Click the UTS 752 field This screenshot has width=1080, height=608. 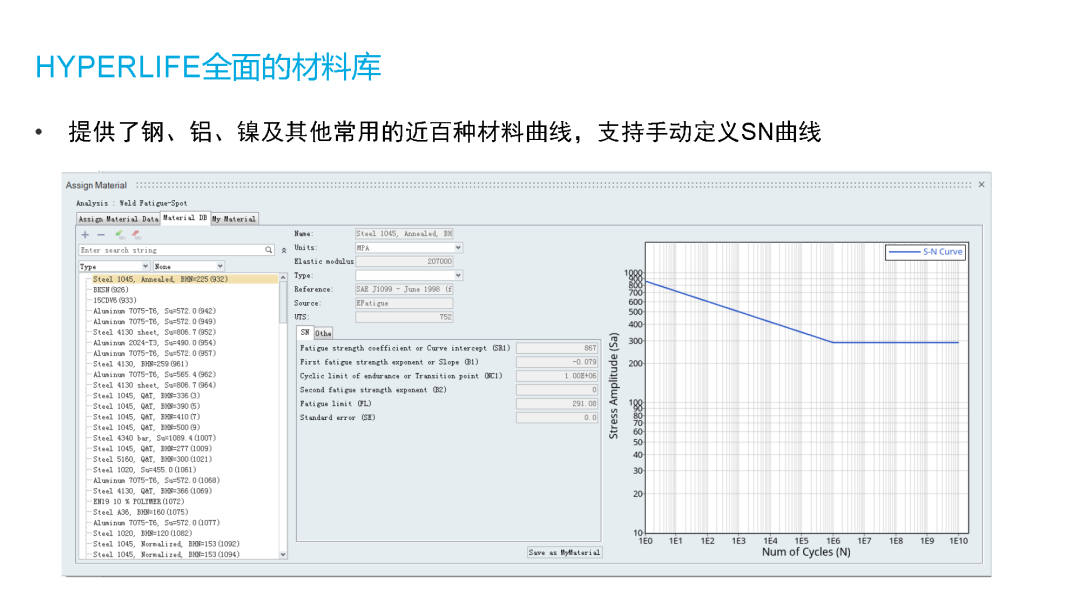(404, 317)
